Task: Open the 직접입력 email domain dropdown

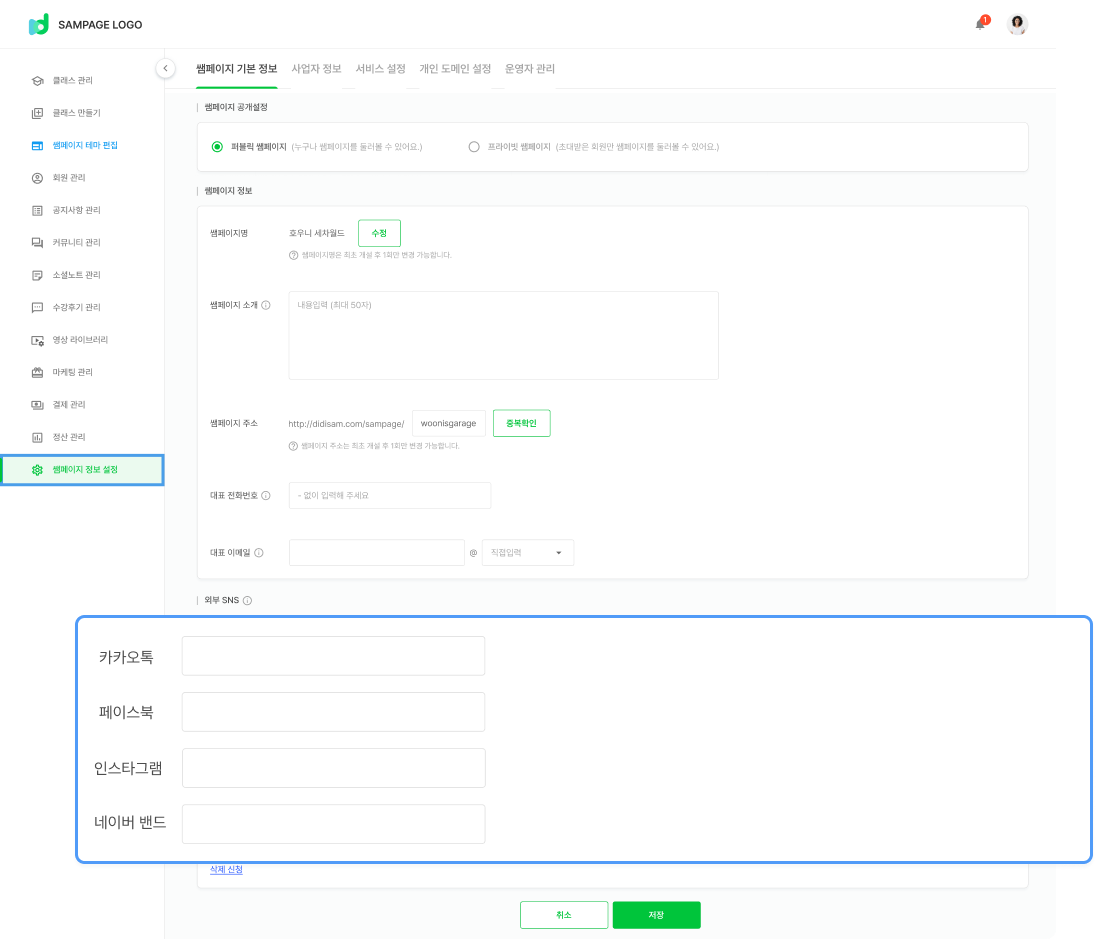Action: pos(527,553)
